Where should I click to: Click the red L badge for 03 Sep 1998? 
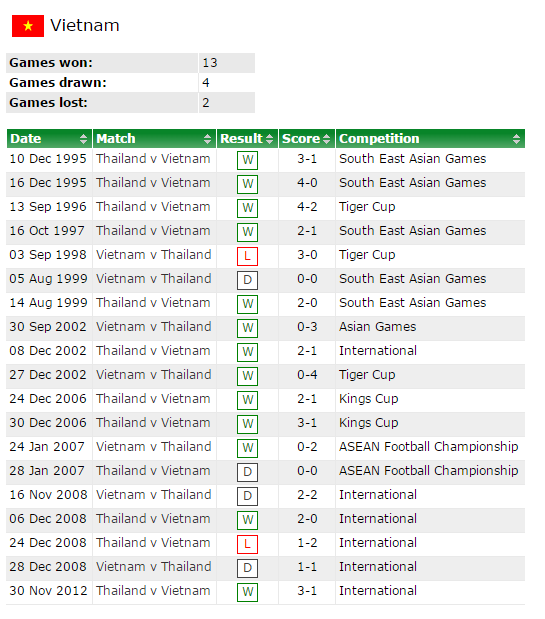pyautogui.click(x=247, y=256)
